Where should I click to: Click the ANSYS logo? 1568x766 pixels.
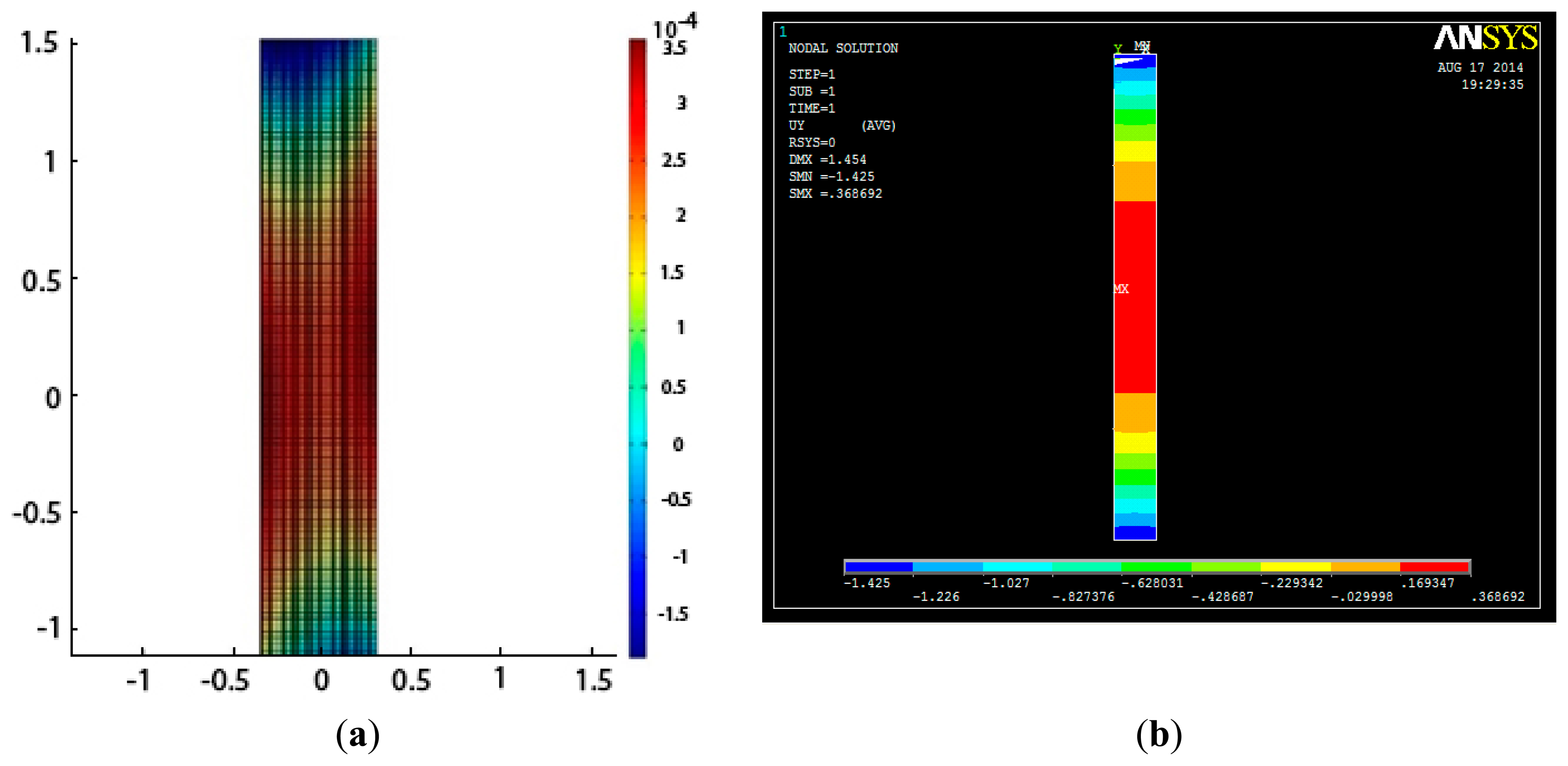1485,38
